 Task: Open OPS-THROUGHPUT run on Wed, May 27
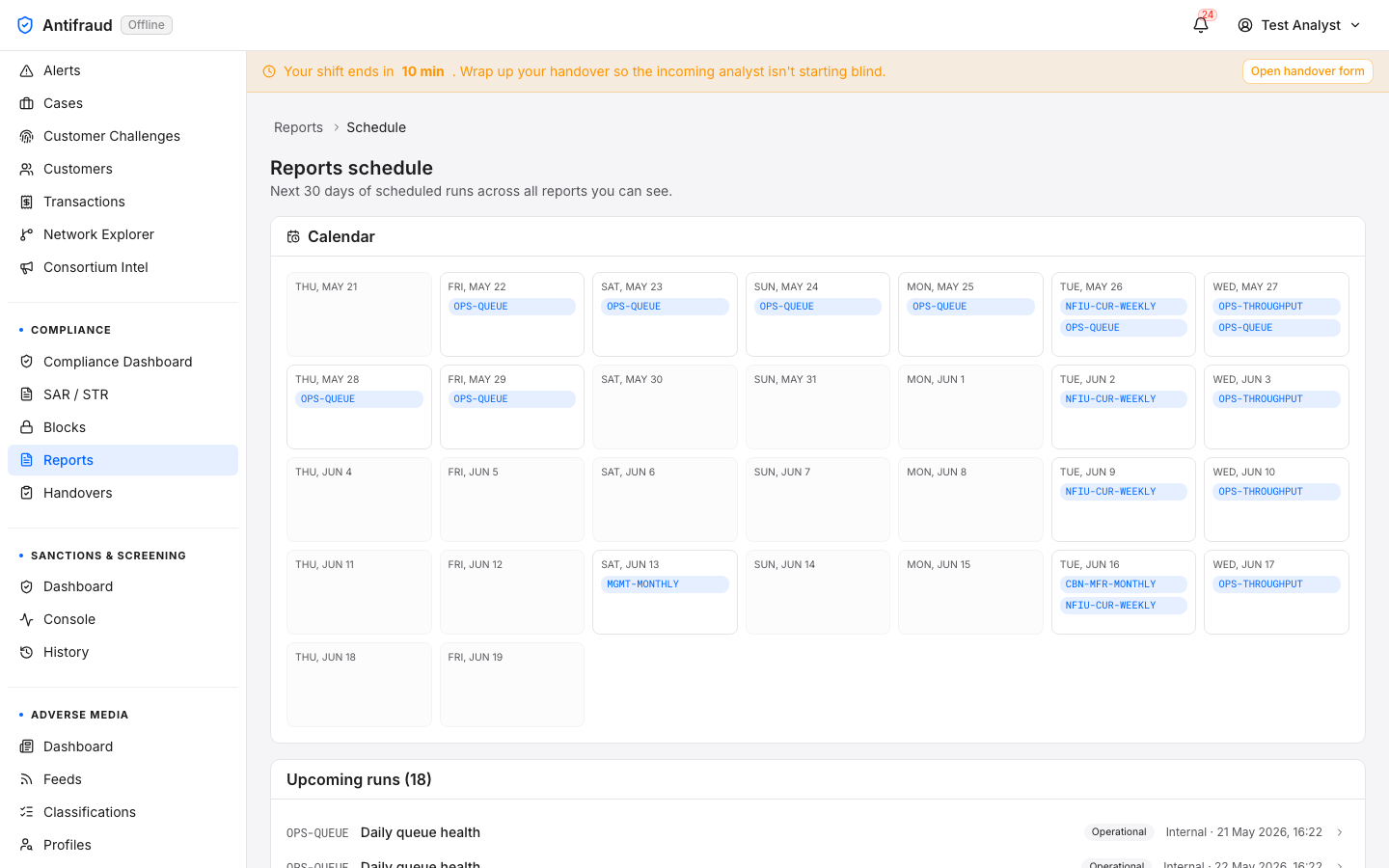[x=1276, y=307]
